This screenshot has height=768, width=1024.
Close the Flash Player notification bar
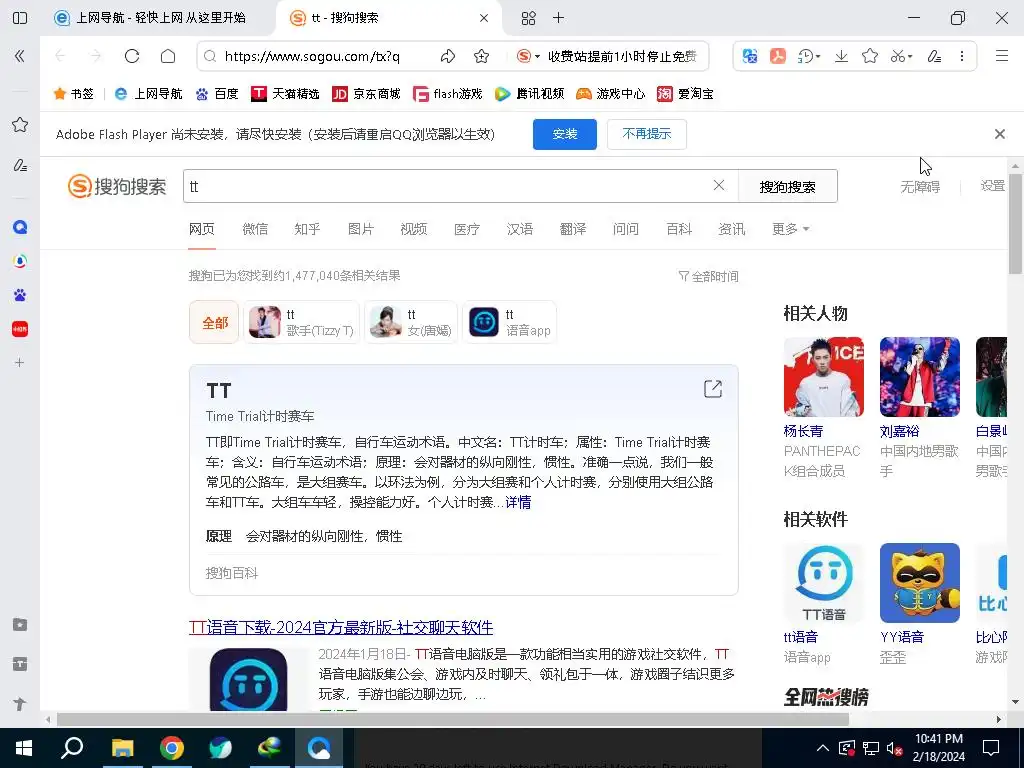click(x=999, y=134)
